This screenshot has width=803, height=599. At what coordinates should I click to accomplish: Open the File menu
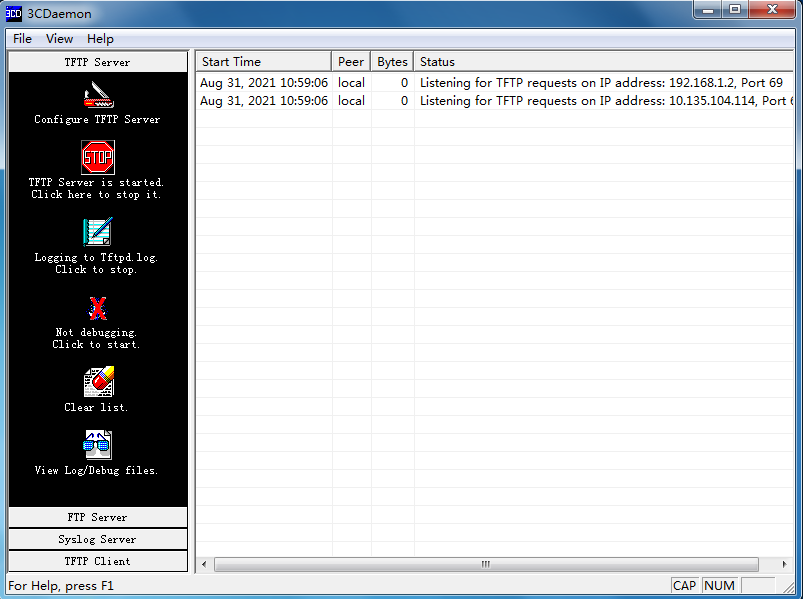(23, 39)
